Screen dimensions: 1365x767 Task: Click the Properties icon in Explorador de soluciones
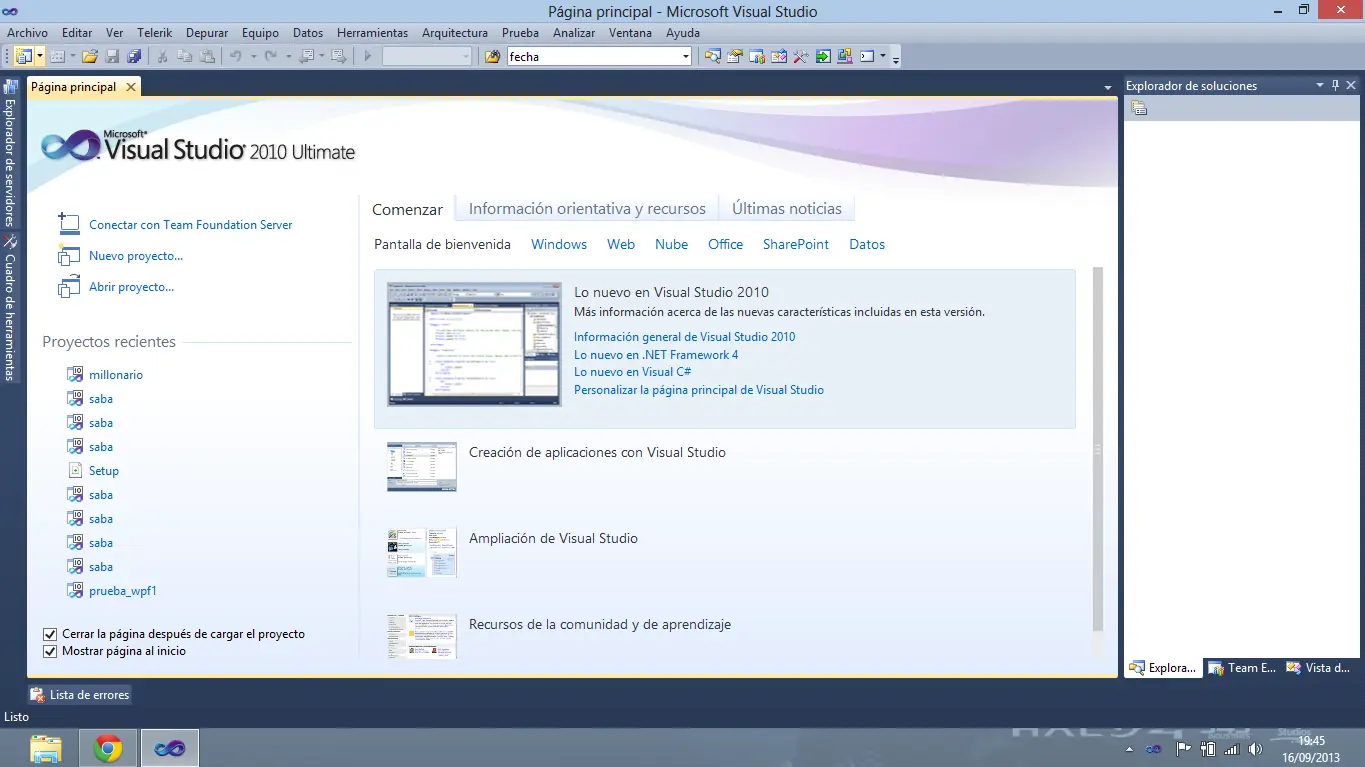click(x=1139, y=108)
